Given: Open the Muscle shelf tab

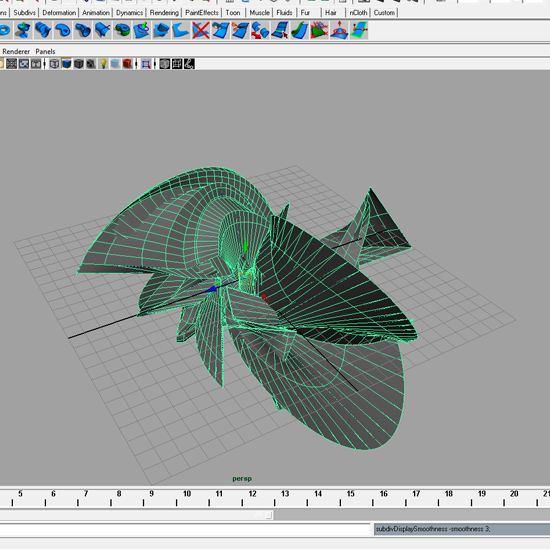Looking at the screenshot, I should [x=260, y=13].
